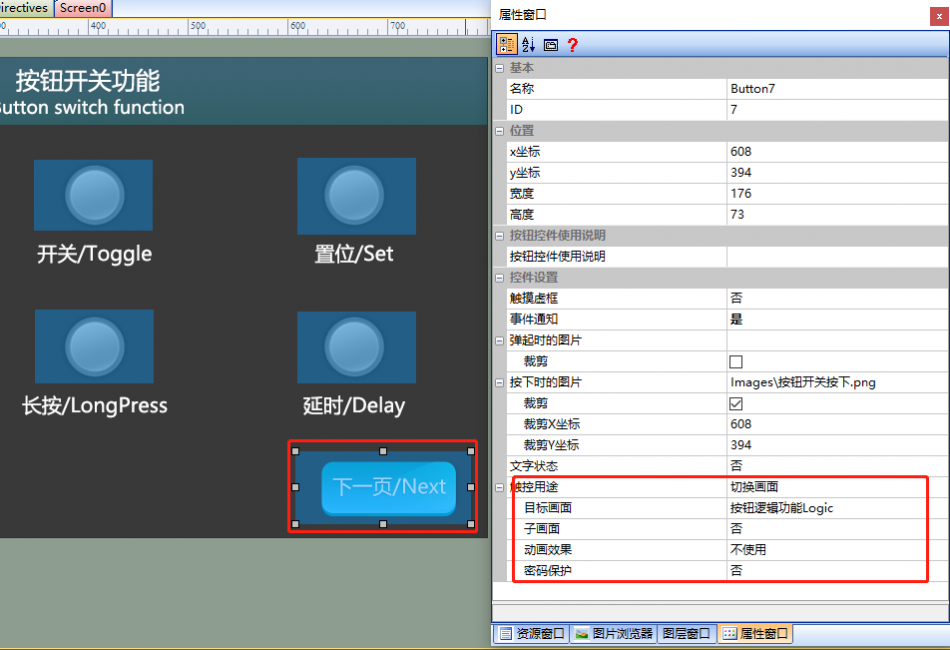
Task: Collapse the 位置 property group
Action: [500, 131]
